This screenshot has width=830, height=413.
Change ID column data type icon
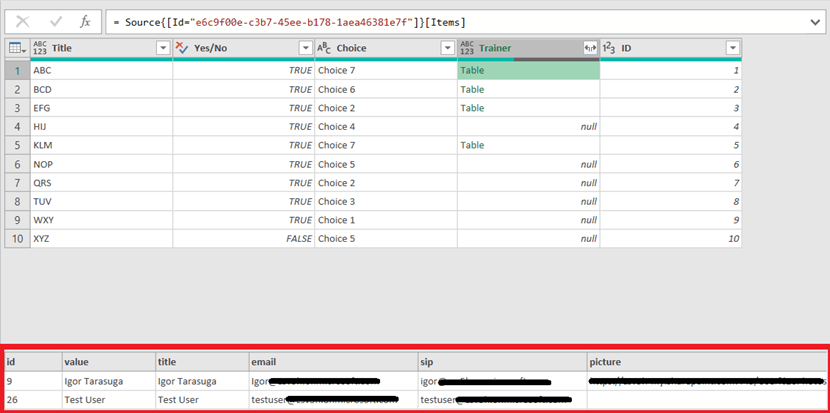click(x=609, y=48)
